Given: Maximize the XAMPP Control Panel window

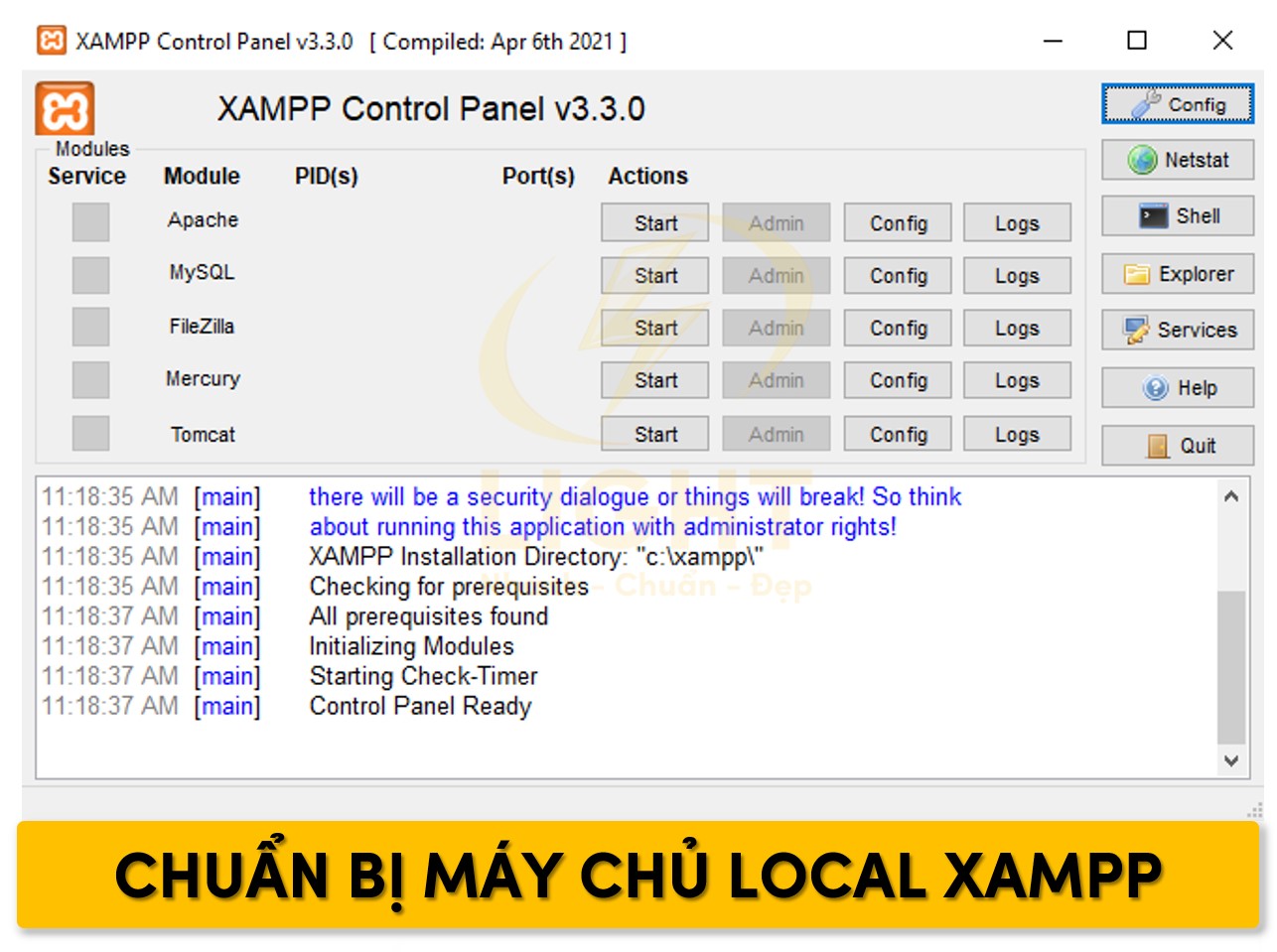Looking at the screenshot, I should 1137,41.
